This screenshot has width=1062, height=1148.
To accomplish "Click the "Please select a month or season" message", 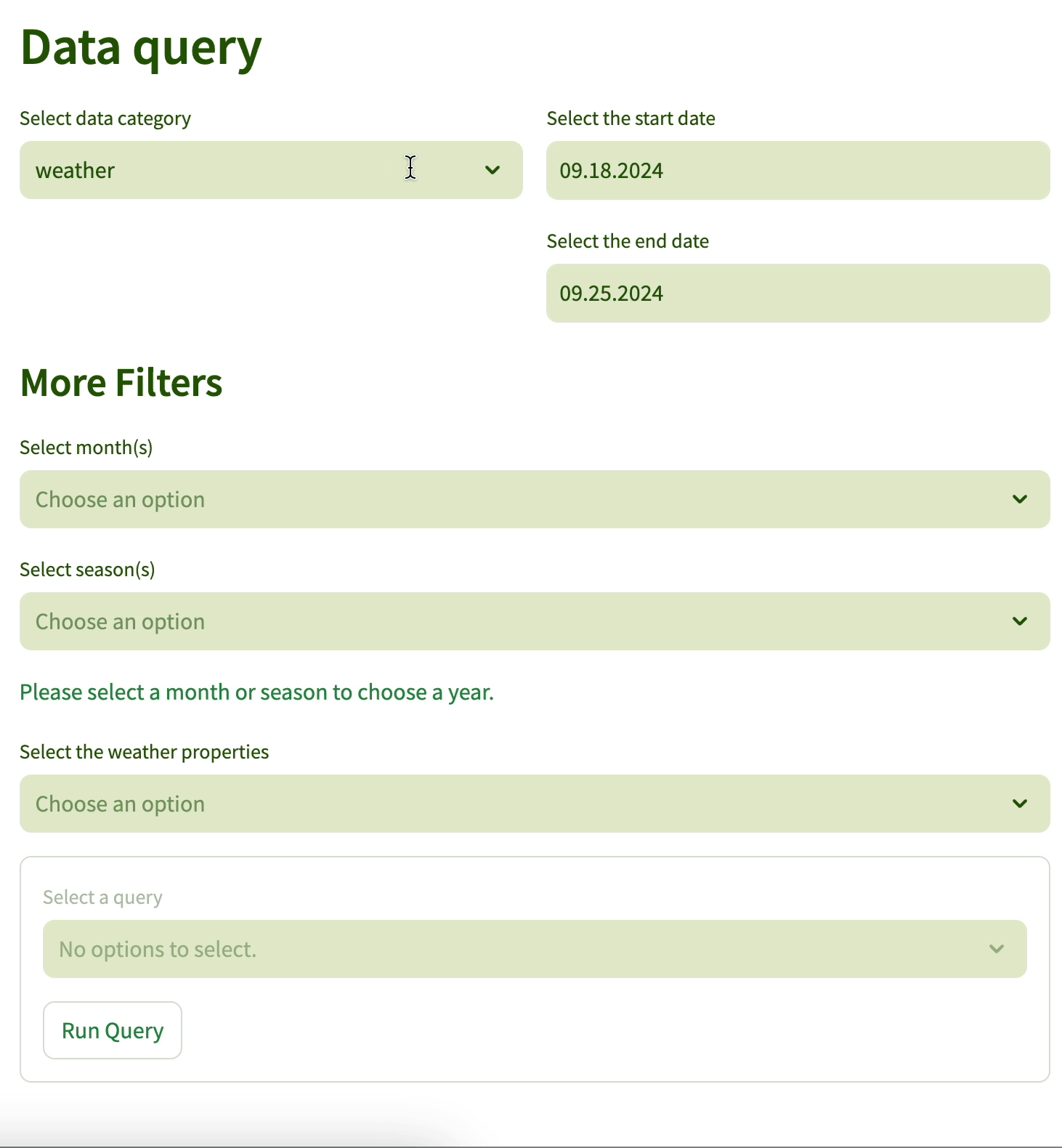I will coord(256,692).
